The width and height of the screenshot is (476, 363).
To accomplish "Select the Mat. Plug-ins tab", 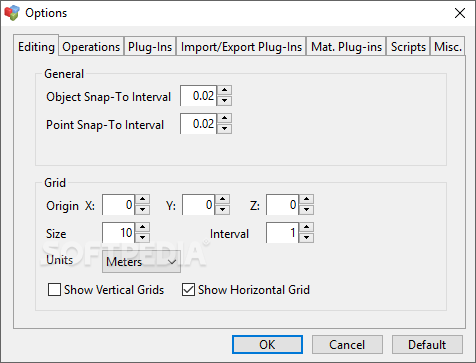I will pyautogui.click(x=346, y=47).
